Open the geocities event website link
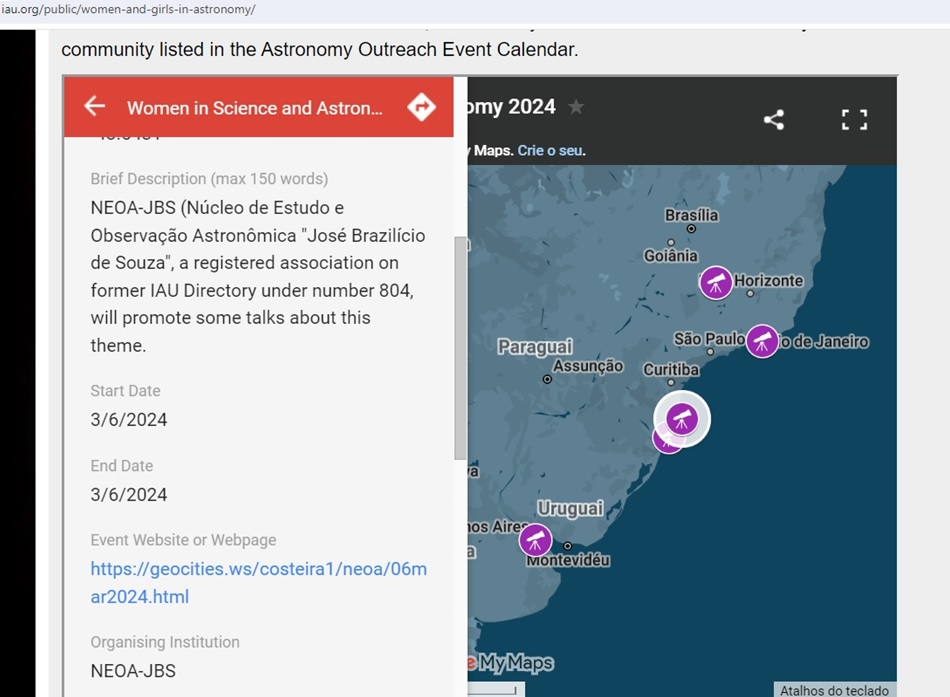The width and height of the screenshot is (950, 697). pyautogui.click(x=258, y=582)
